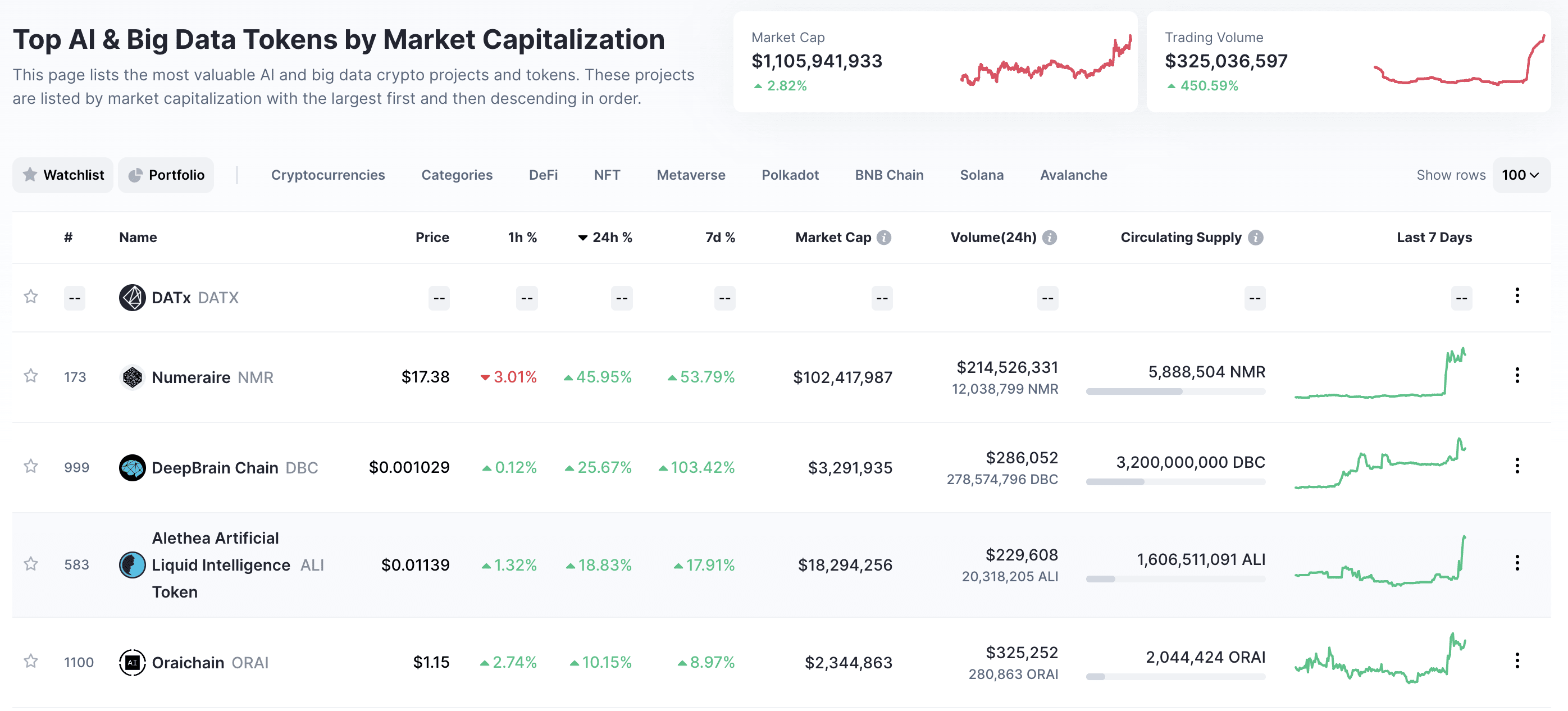Sort by Market Cap column header

point(833,238)
